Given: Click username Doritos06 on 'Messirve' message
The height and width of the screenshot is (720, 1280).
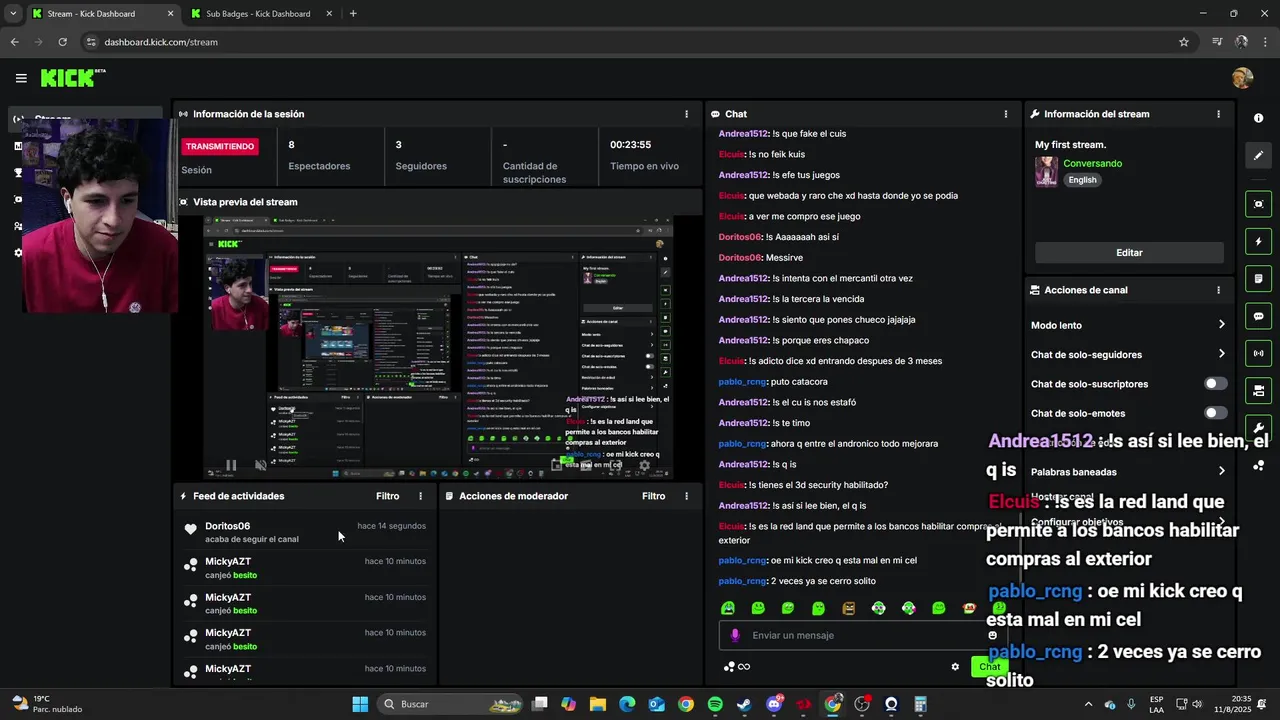Looking at the screenshot, I should click(740, 258).
